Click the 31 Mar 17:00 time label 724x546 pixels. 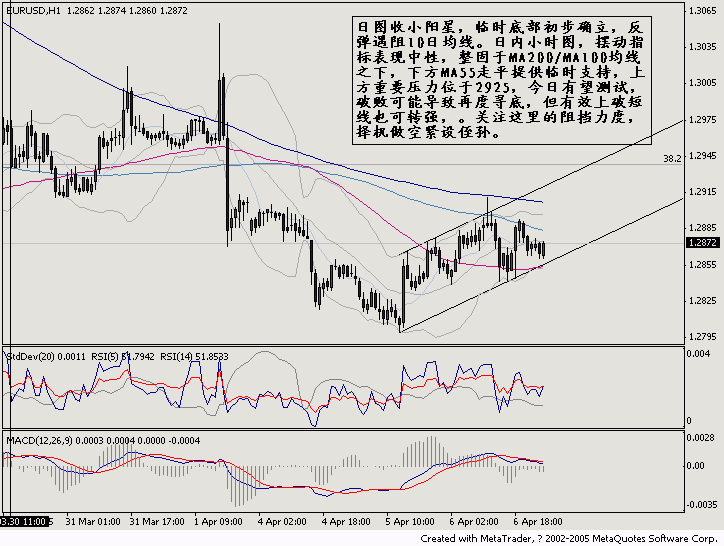click(157, 522)
